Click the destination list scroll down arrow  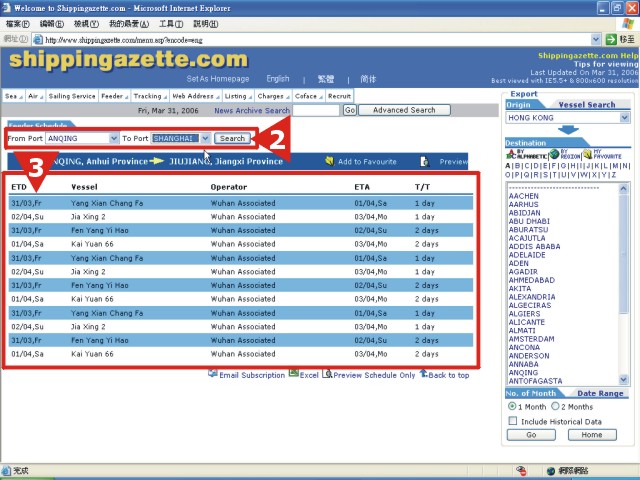coord(623,380)
